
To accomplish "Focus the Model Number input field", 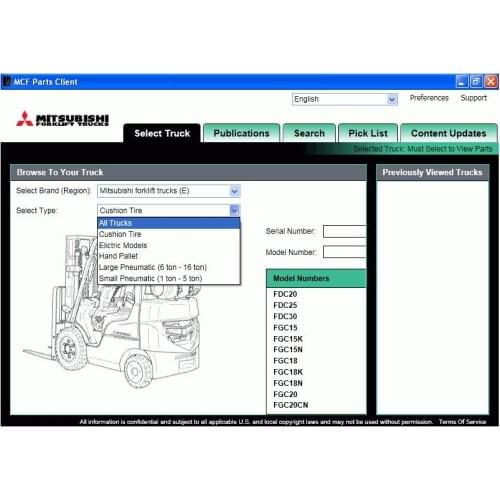I will 345,252.
